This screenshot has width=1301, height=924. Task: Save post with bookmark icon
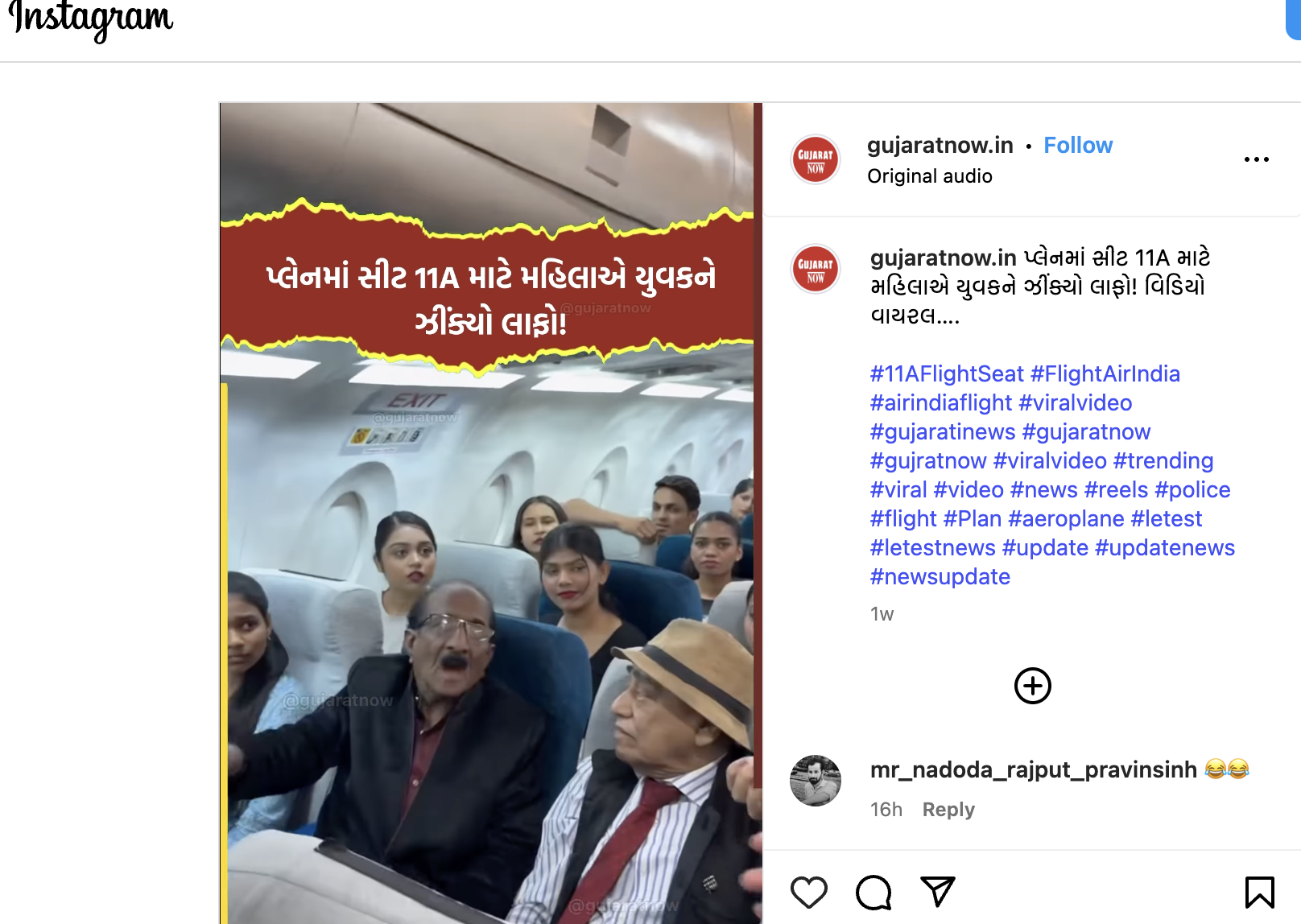coord(1260,892)
